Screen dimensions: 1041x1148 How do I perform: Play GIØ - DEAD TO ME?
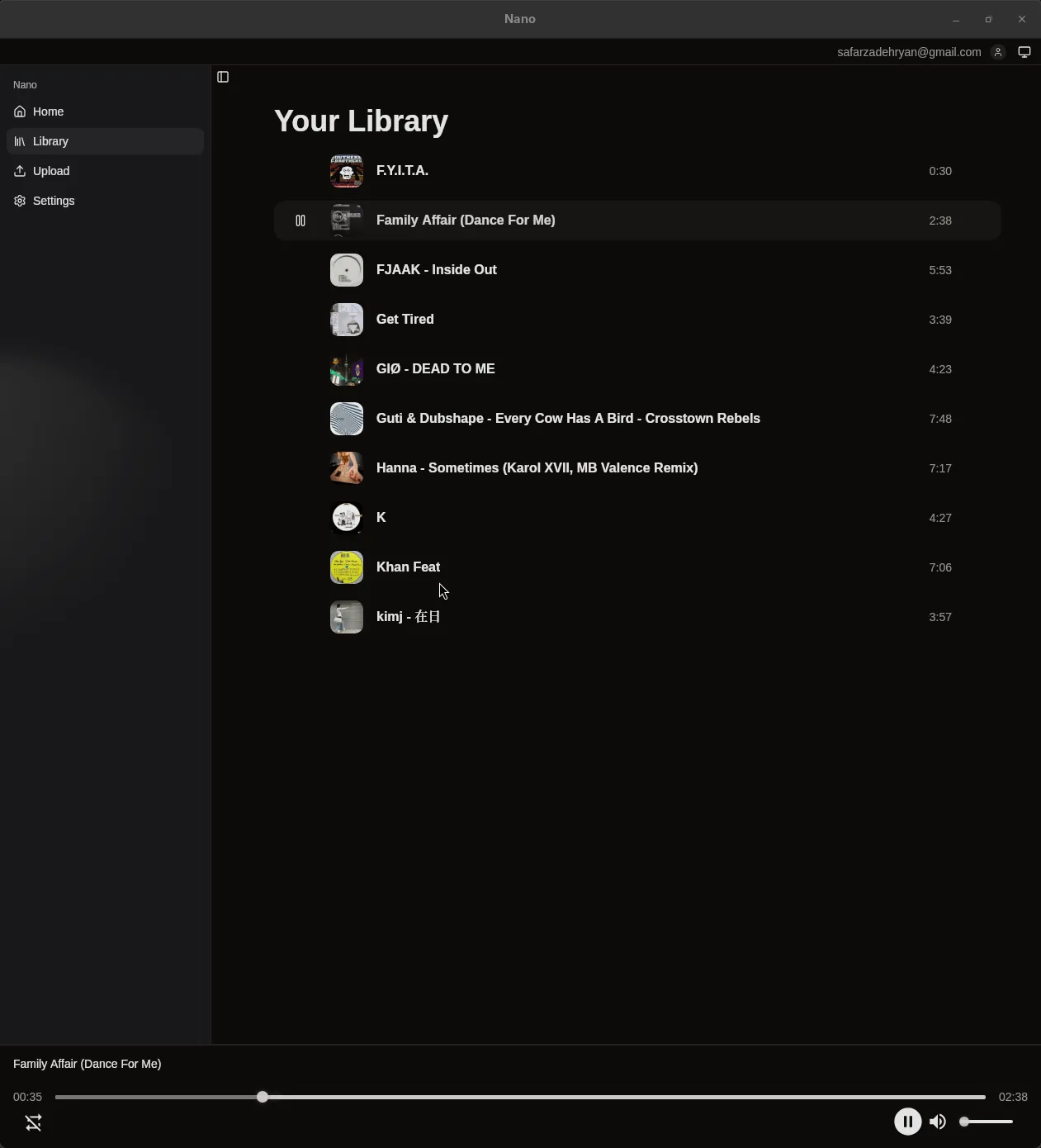[435, 369]
